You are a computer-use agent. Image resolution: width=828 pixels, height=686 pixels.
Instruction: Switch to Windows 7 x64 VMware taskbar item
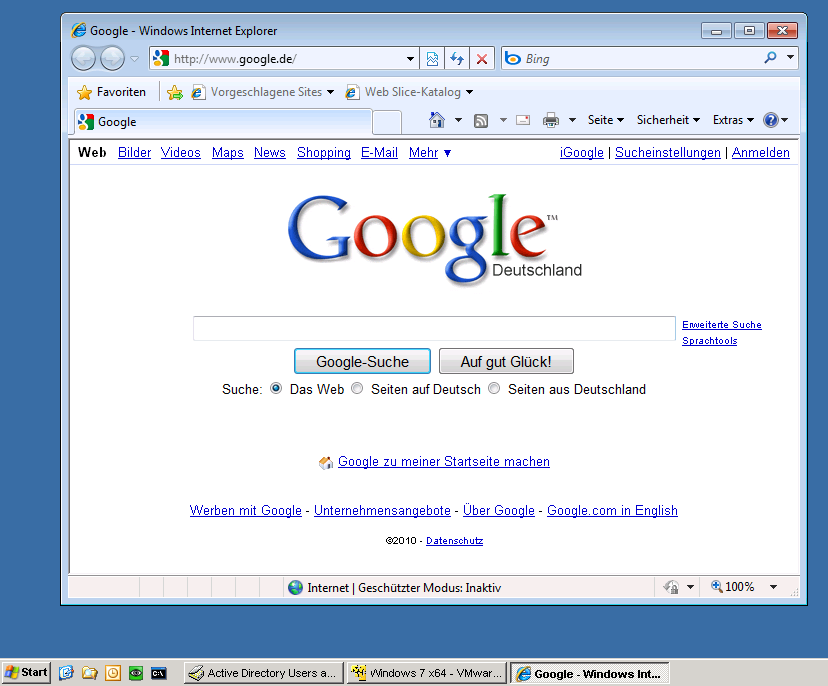pyautogui.click(x=427, y=673)
